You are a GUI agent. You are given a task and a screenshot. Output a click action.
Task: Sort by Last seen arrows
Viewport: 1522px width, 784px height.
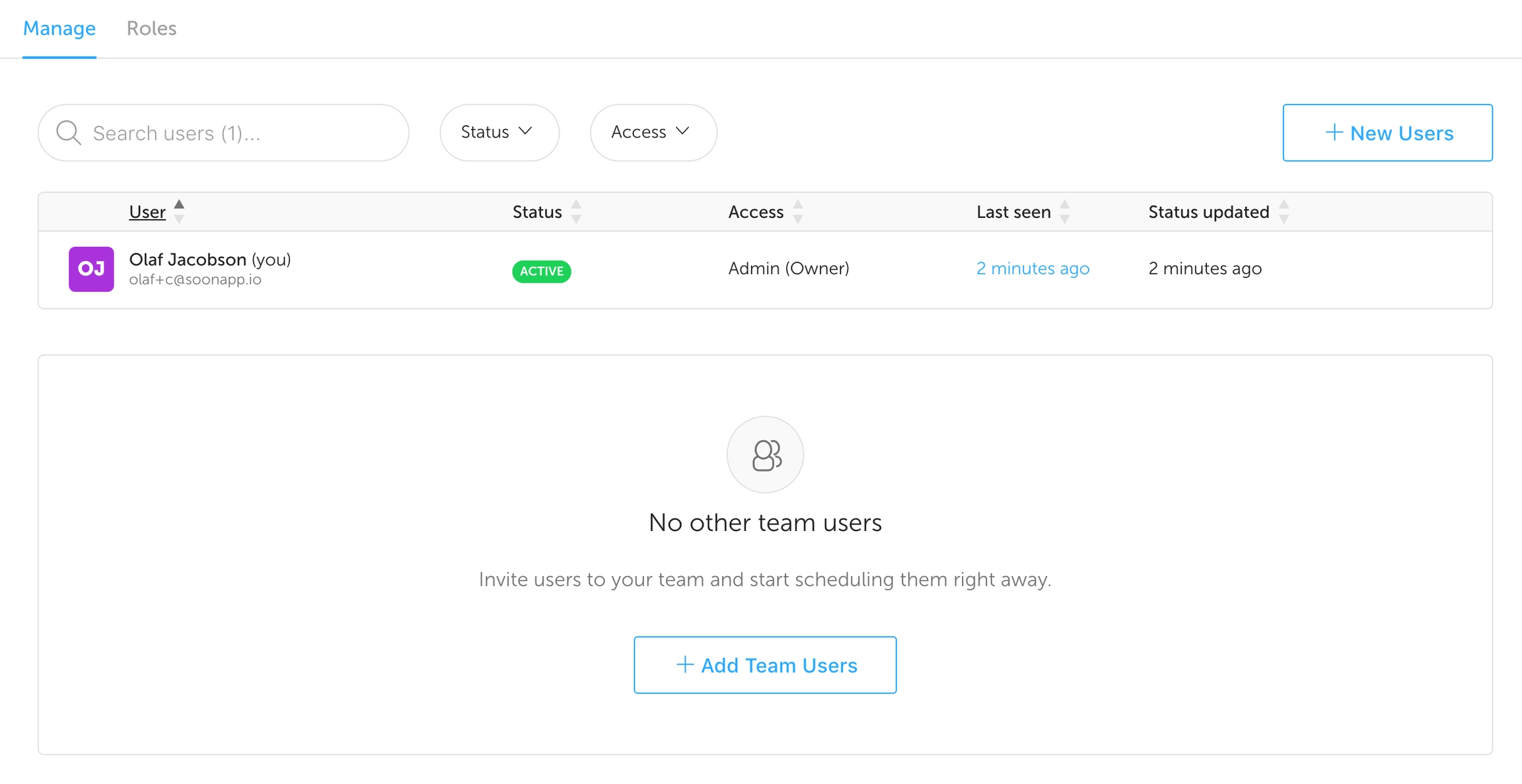[1065, 211]
